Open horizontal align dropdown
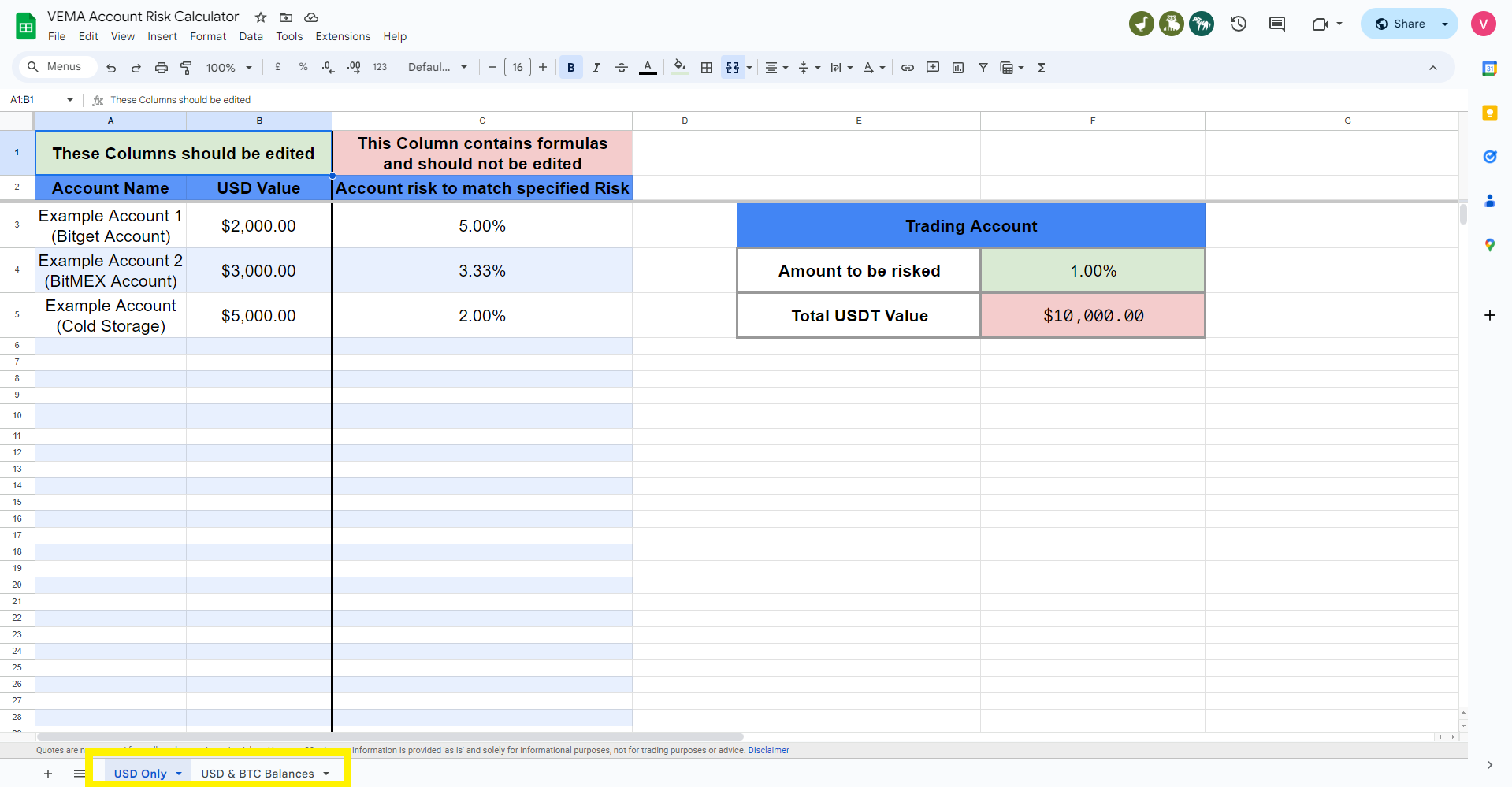The image size is (1512, 787). pos(776,68)
